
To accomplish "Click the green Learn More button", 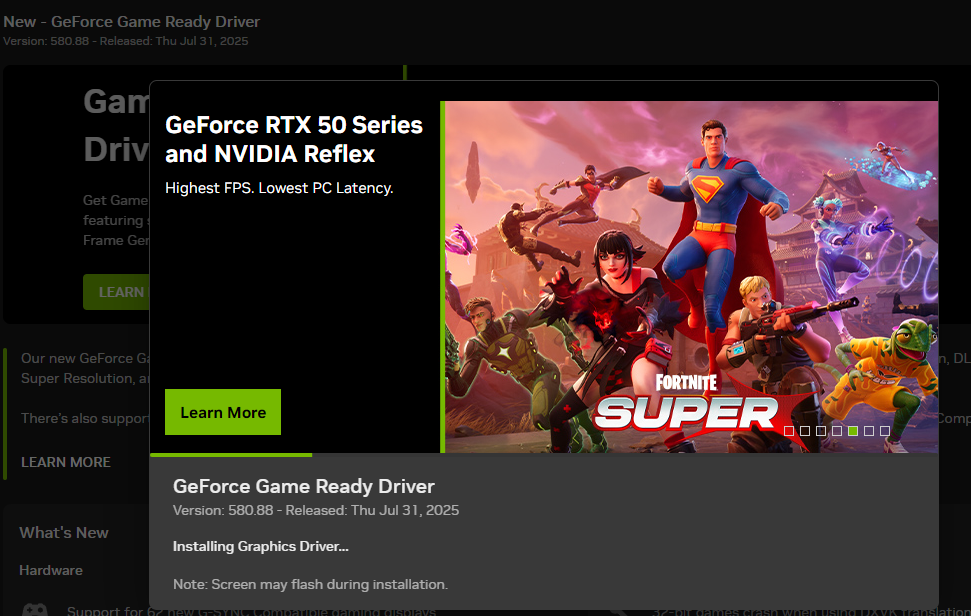I will click(223, 412).
